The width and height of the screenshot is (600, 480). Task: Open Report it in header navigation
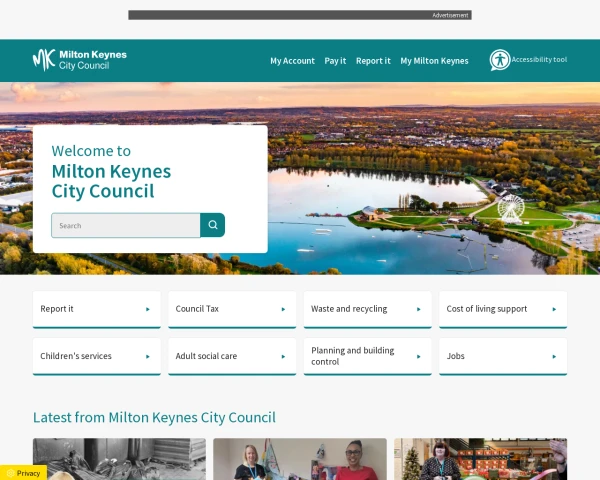click(x=373, y=61)
